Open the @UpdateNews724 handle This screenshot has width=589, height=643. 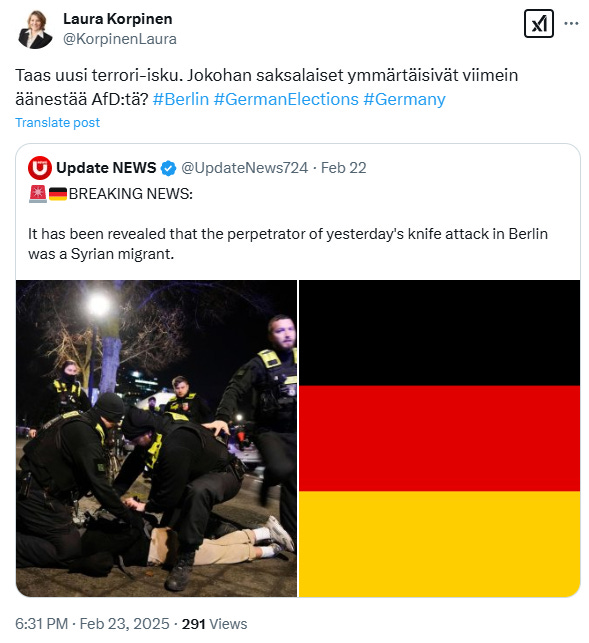pos(244,168)
